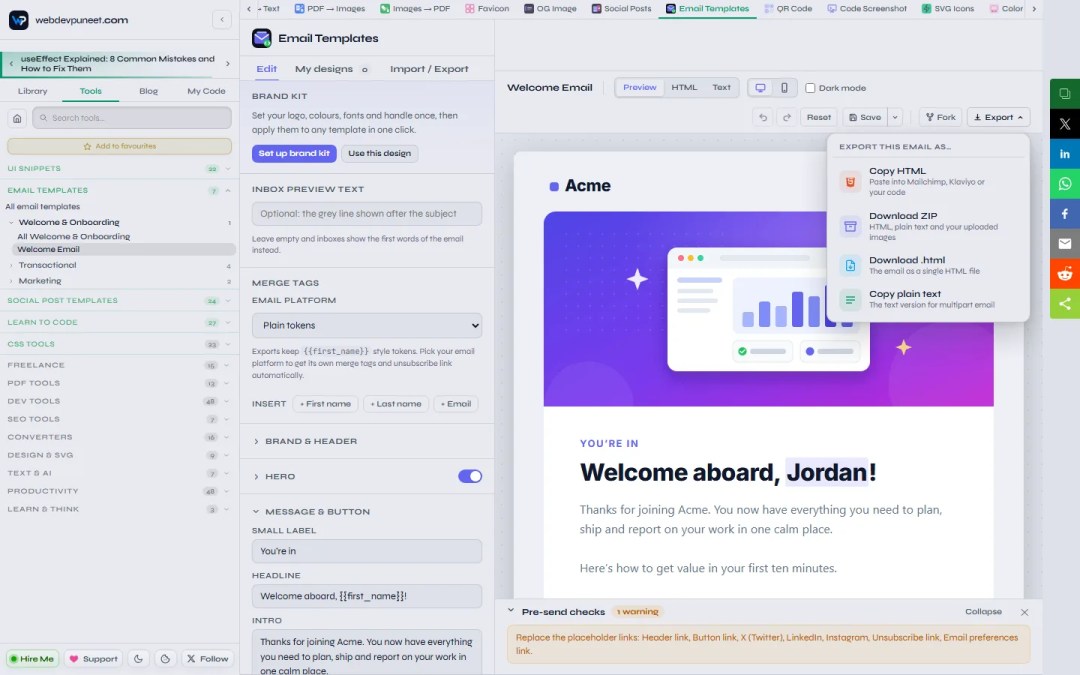Click the redo arrow icon
Image resolution: width=1080 pixels, height=675 pixels.
click(x=787, y=117)
